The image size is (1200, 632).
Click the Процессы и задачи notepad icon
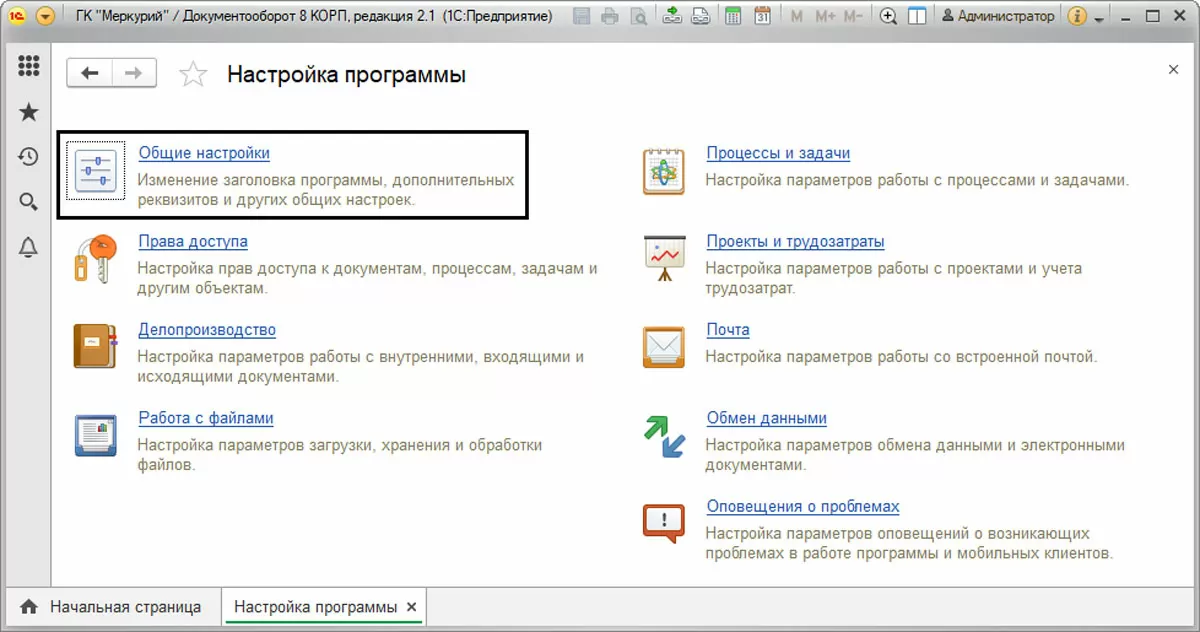pos(664,171)
